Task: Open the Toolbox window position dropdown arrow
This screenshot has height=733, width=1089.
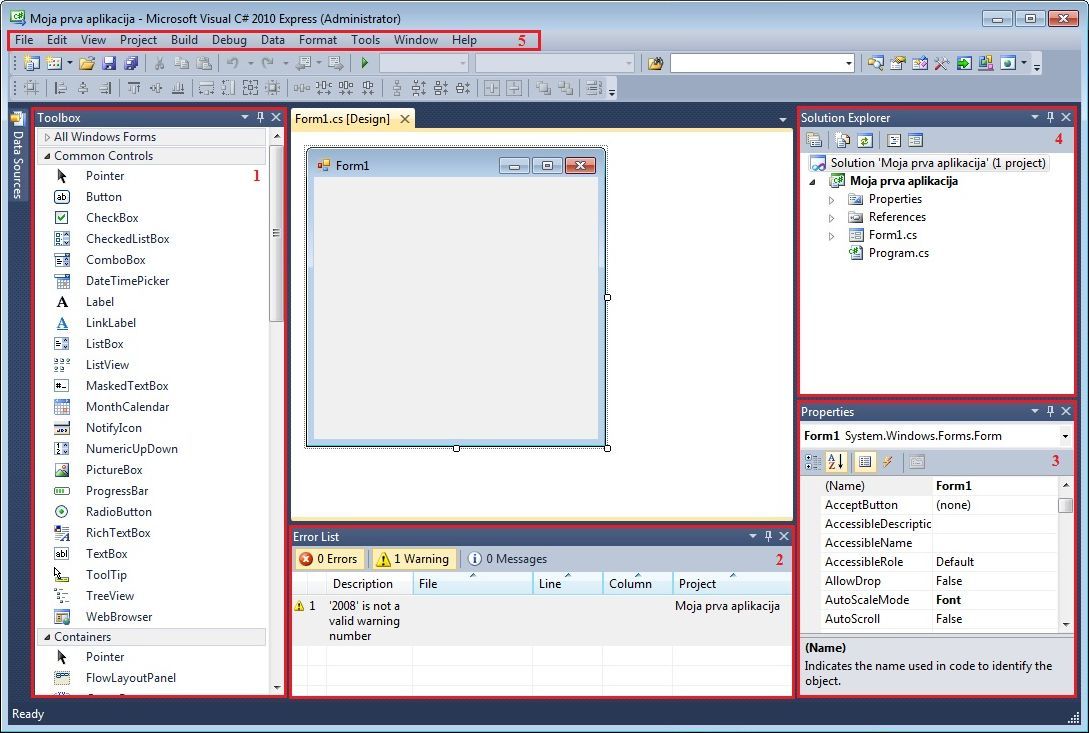Action: pos(244,117)
